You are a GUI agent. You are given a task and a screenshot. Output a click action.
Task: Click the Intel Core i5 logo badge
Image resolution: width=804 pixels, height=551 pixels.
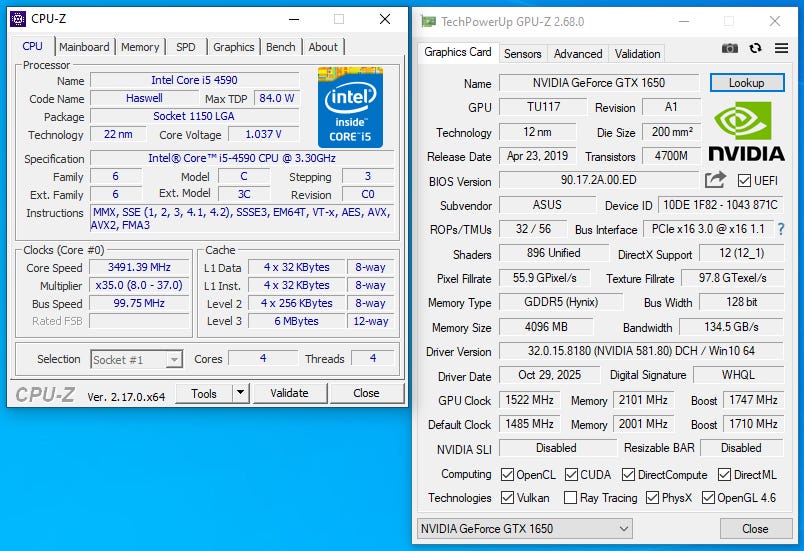pos(350,107)
